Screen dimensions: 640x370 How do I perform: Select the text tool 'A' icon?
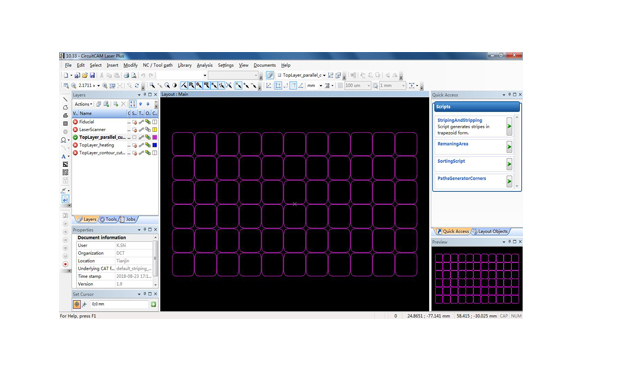click(x=64, y=156)
